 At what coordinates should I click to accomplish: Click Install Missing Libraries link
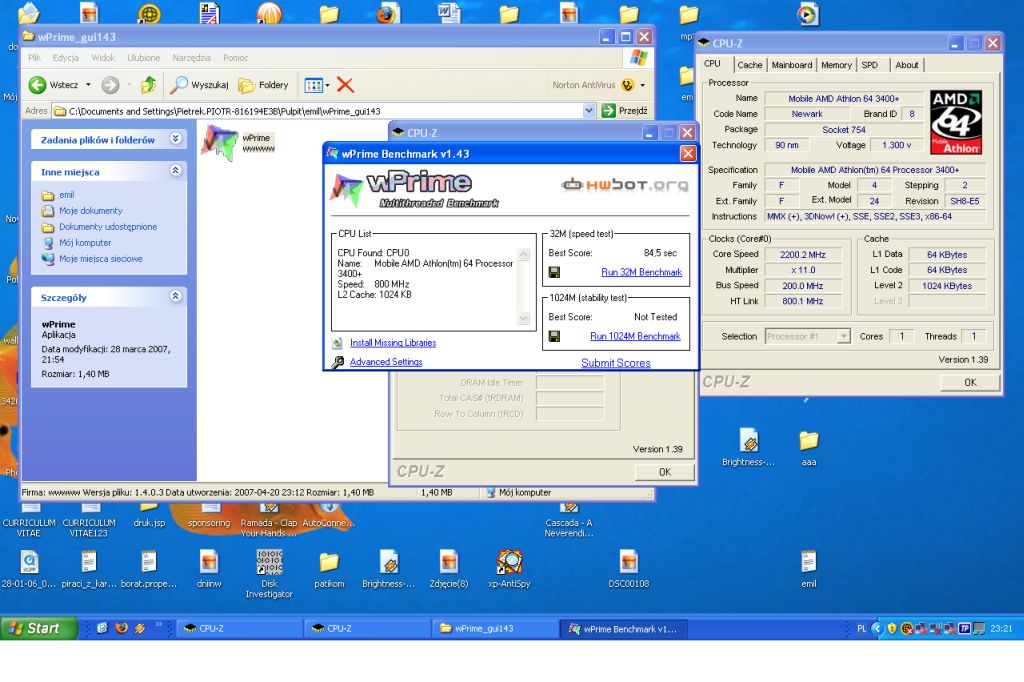pos(392,343)
